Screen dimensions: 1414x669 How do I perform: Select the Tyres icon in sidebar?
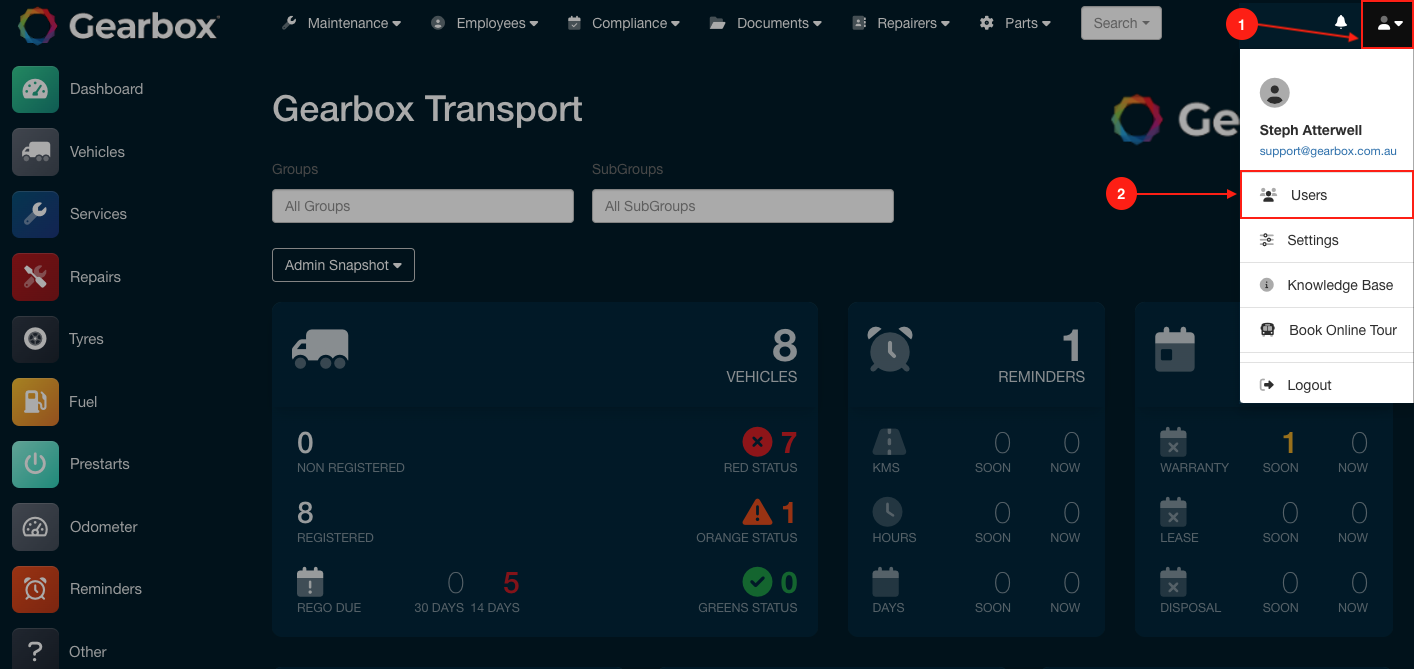35,339
